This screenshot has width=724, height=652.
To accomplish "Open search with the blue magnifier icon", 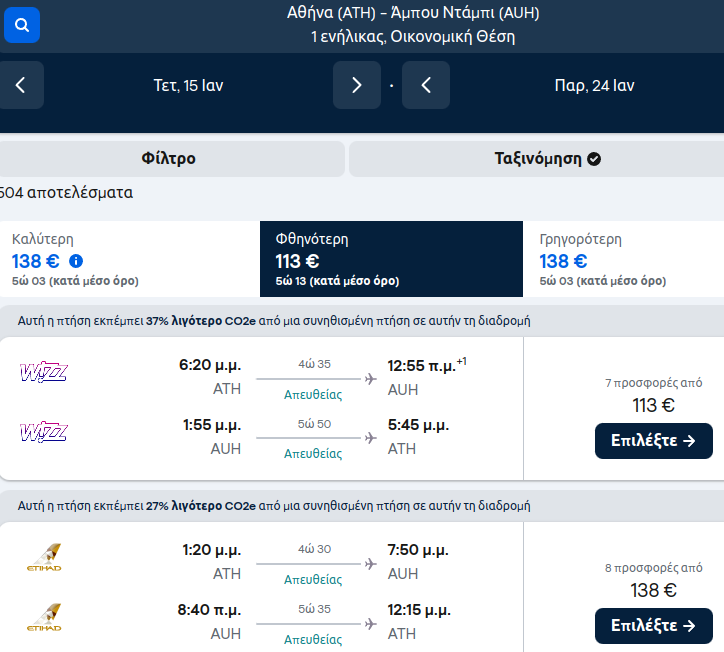I will pyautogui.click(x=22, y=25).
